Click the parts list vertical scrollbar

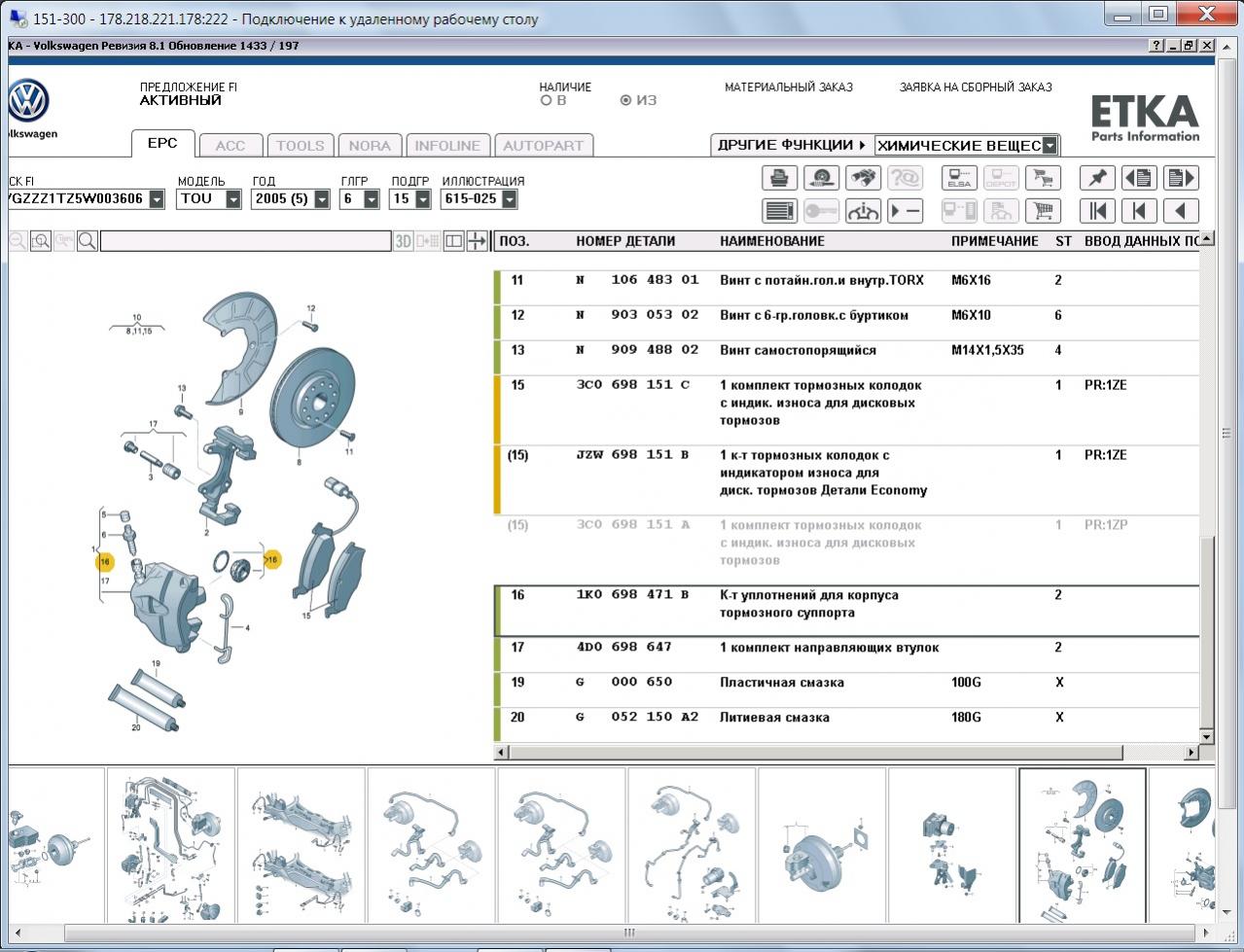pos(1207,488)
